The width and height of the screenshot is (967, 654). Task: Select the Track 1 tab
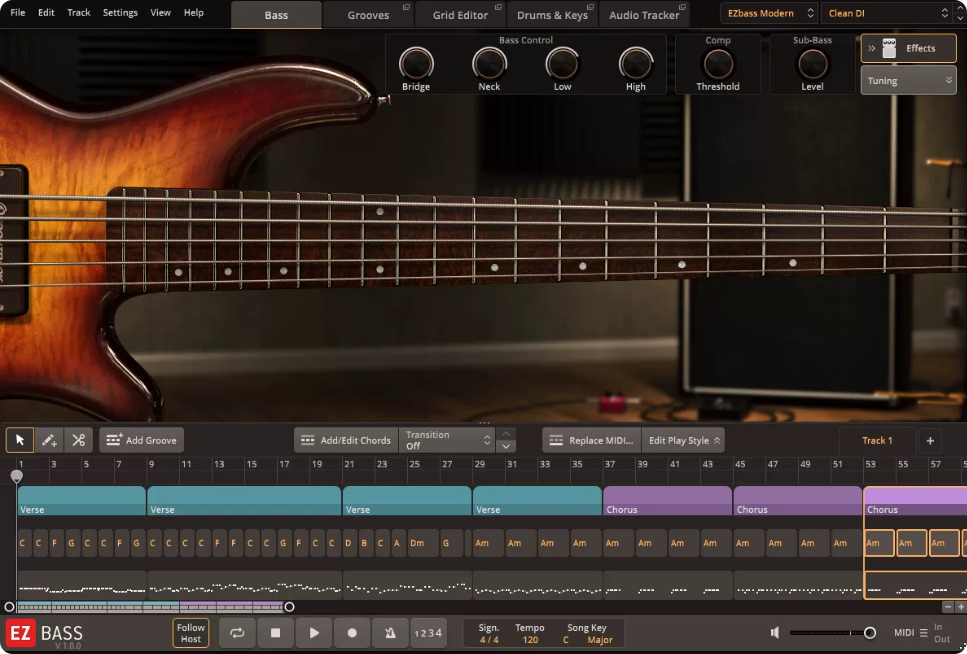[878, 441]
